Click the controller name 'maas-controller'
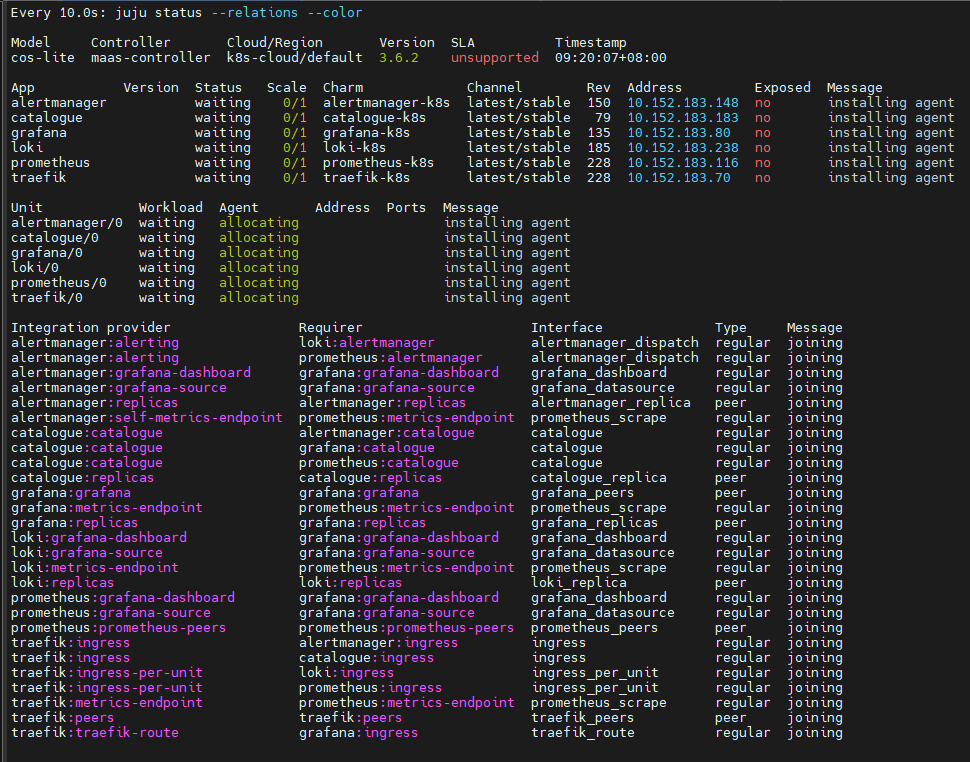This screenshot has width=970, height=762. click(x=150, y=58)
